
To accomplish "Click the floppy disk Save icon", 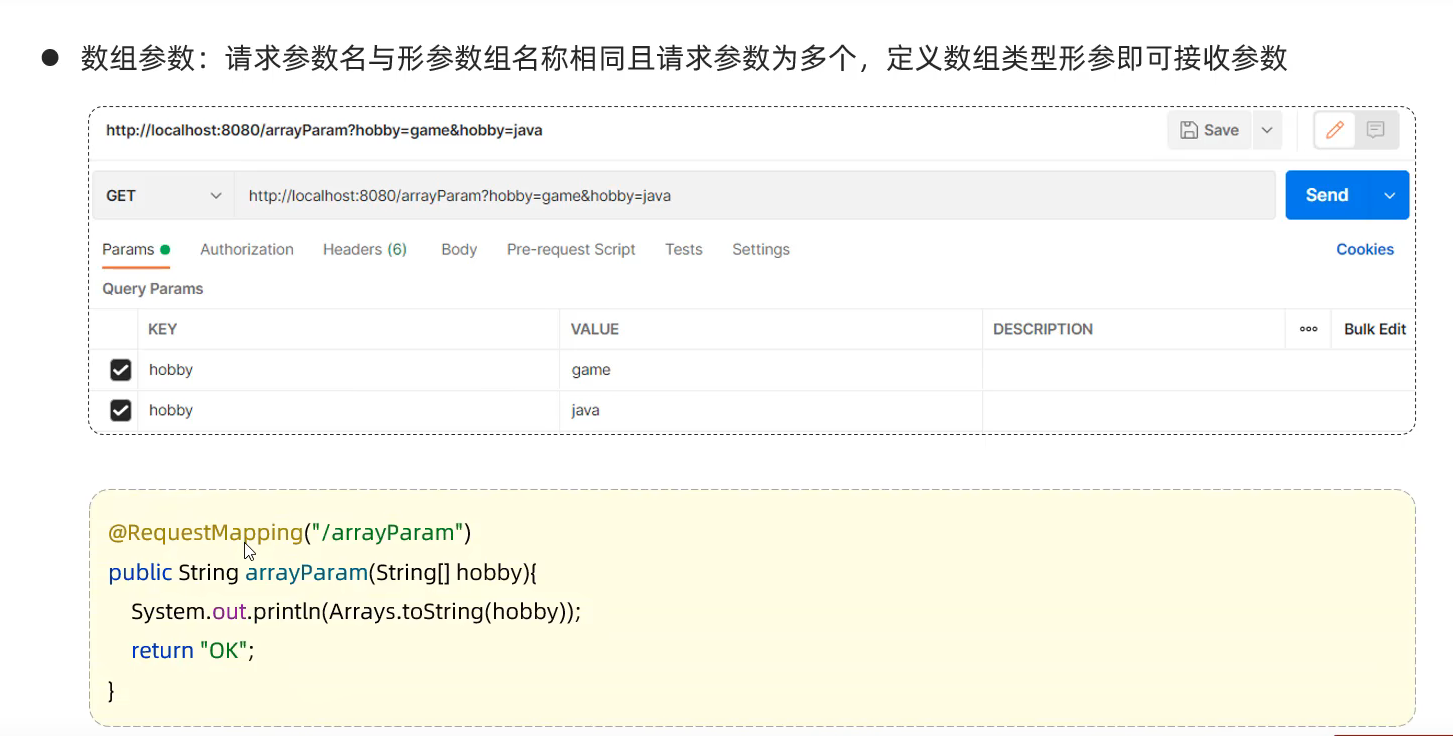I will click(1189, 130).
